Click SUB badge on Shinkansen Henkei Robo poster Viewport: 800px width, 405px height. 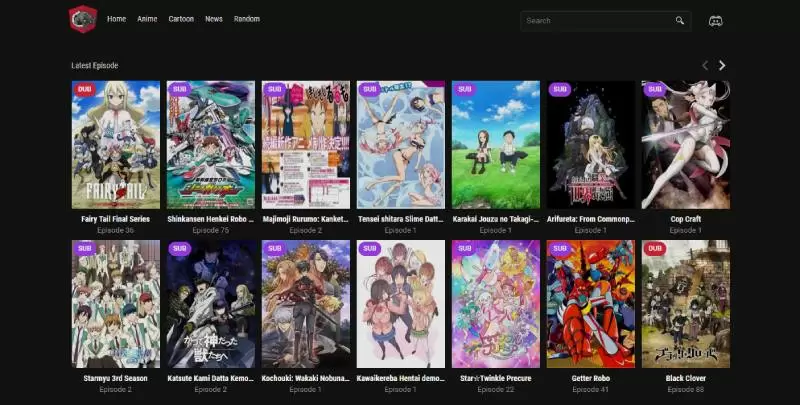180,89
